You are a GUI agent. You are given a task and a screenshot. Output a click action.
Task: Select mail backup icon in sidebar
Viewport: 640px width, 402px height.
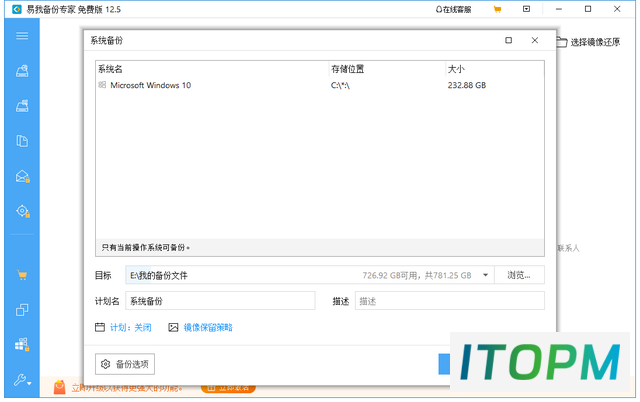[x=22, y=176]
